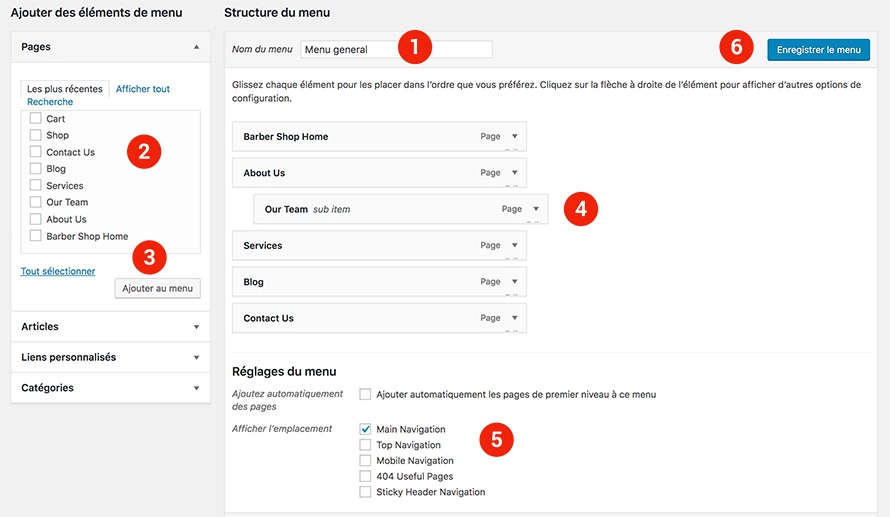Expand Our Team sub item options

pos(536,209)
